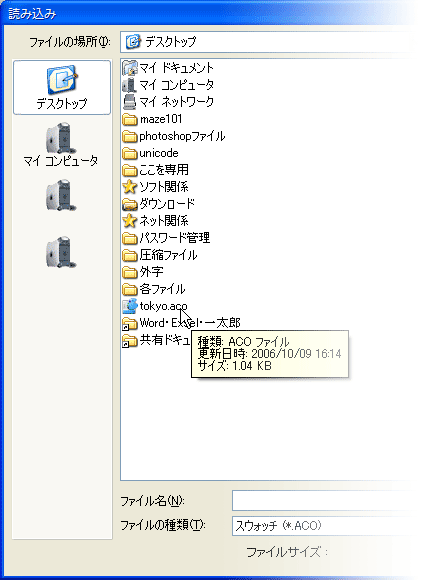
Task: Select the tokyo.aco swatch file
Action: pyautogui.click(x=155, y=306)
